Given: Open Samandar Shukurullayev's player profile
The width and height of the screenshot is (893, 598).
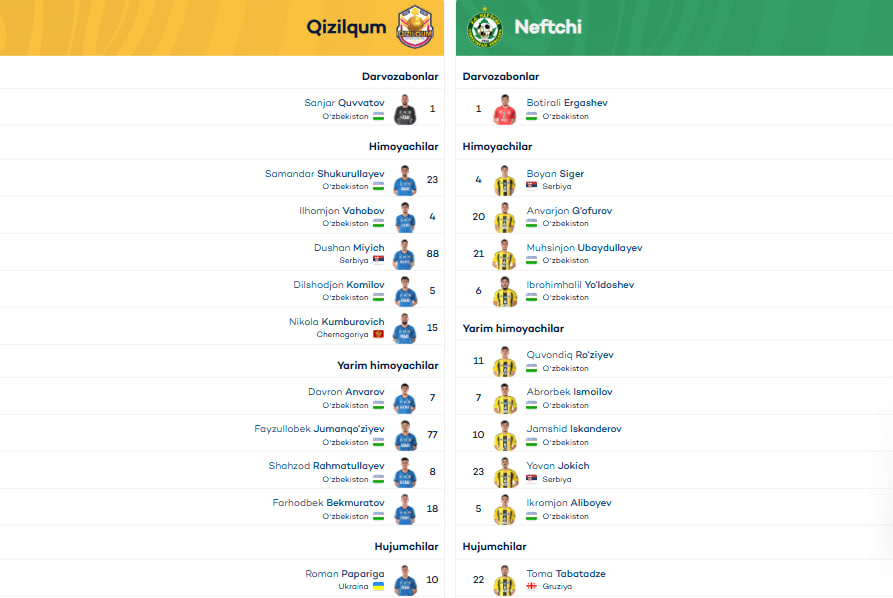Looking at the screenshot, I should 325,174.
